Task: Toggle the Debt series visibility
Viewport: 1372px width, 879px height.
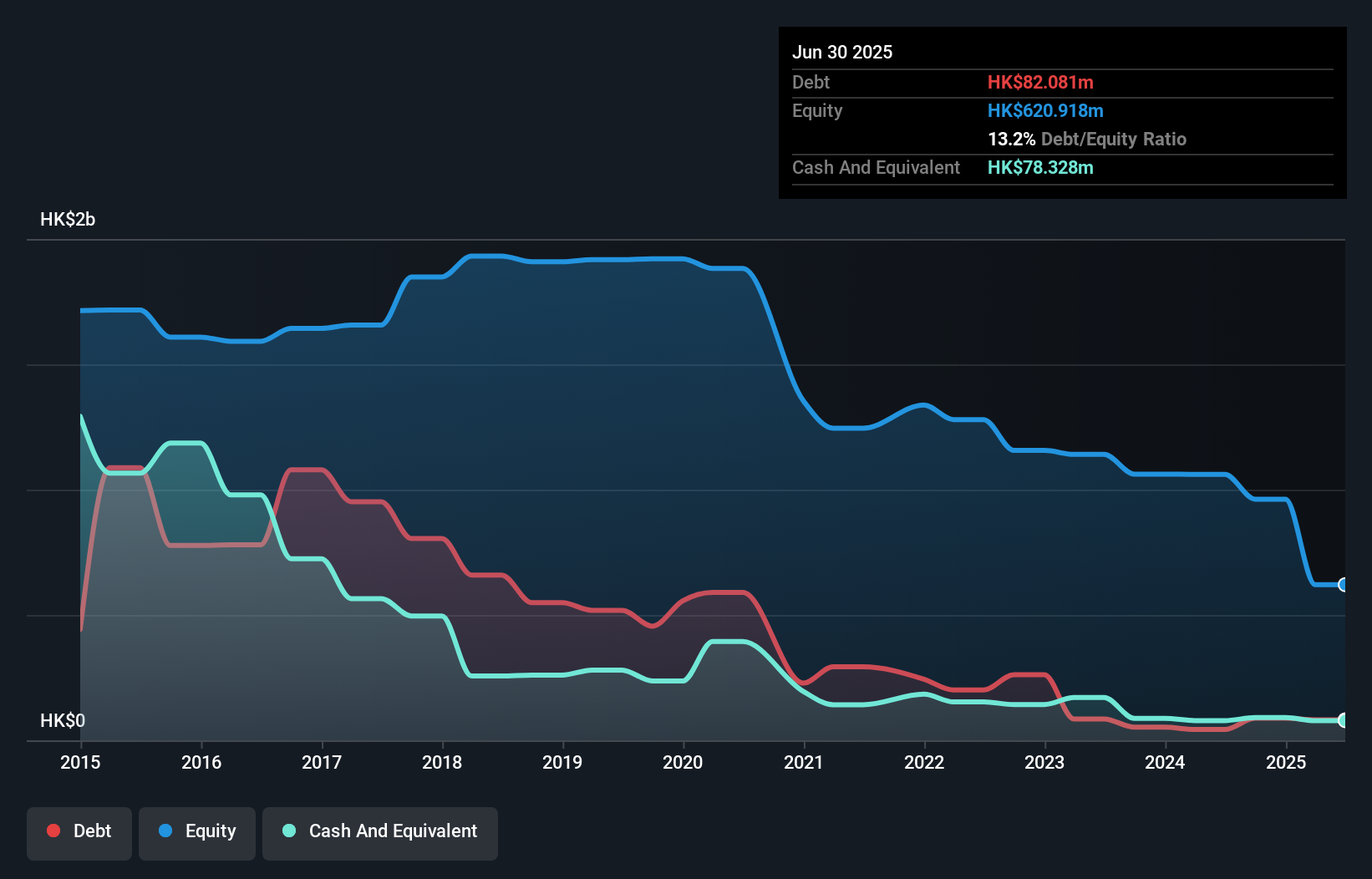Action: click(x=79, y=832)
